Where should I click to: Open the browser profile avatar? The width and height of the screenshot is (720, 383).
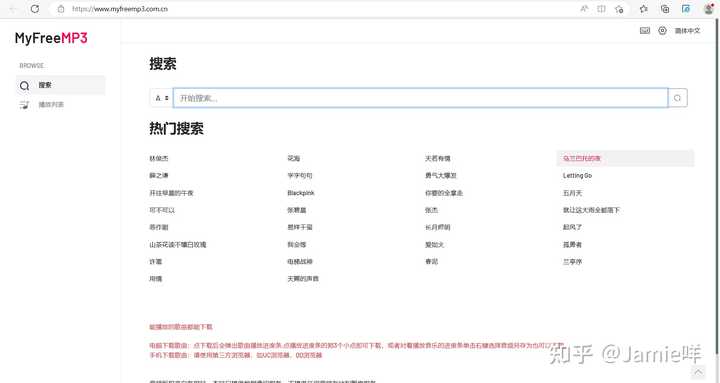tap(709, 8)
